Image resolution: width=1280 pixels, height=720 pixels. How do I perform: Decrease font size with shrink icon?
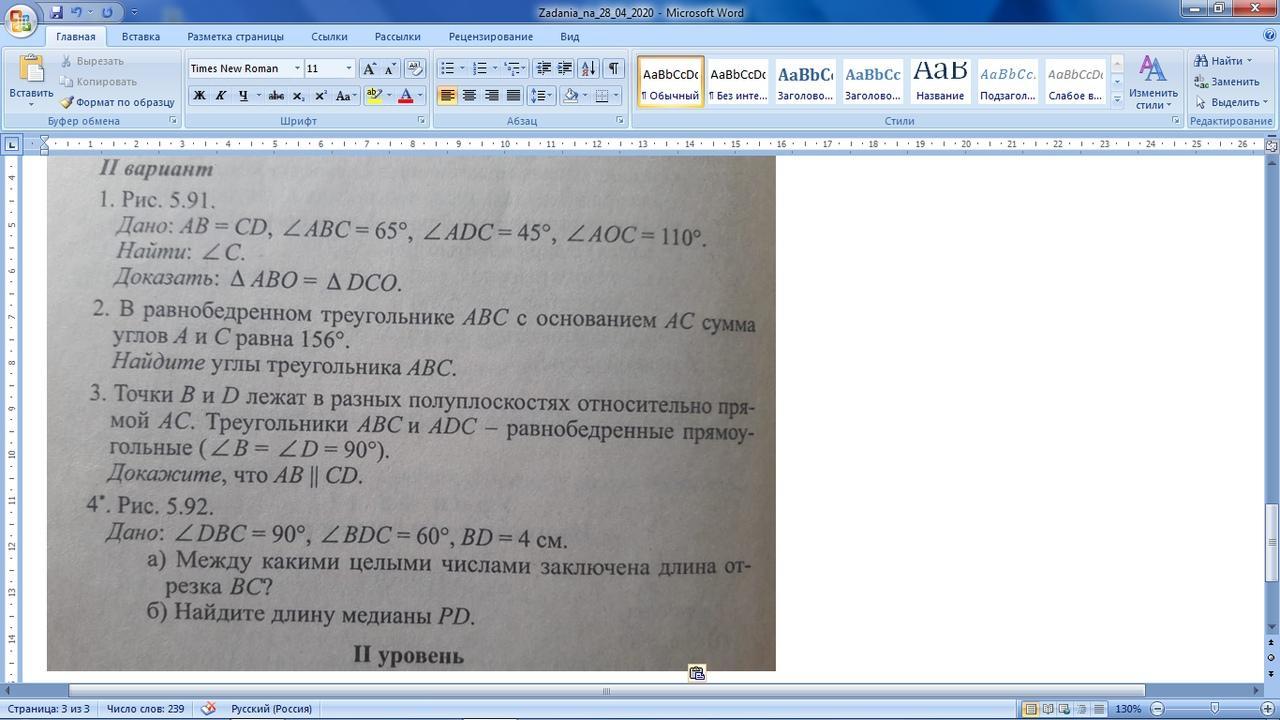(x=389, y=68)
